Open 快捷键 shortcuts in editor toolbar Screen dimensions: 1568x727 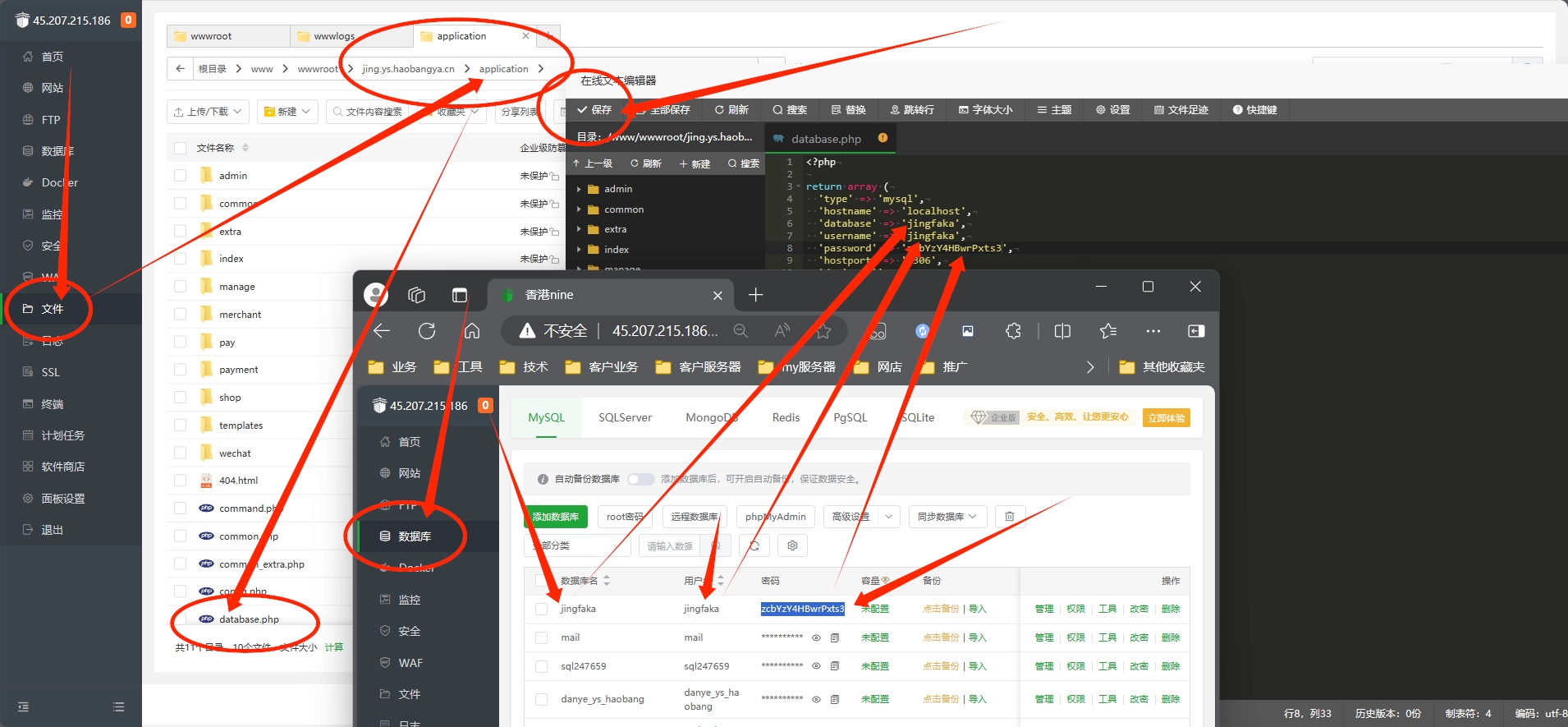[1254, 110]
